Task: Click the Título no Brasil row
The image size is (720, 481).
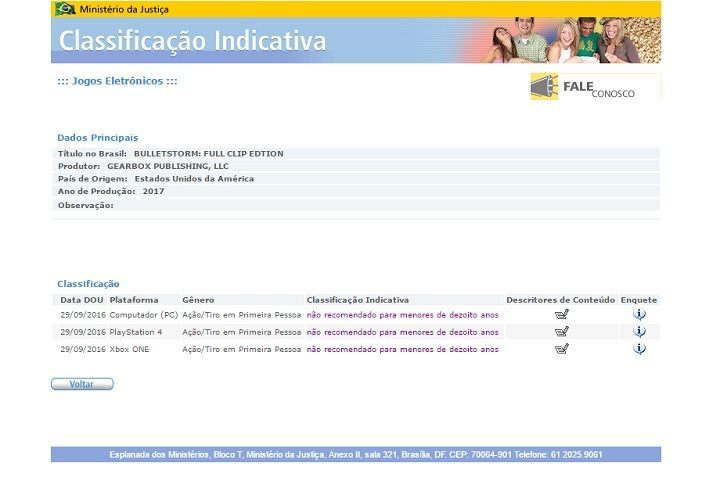Action: pyautogui.click(x=170, y=154)
